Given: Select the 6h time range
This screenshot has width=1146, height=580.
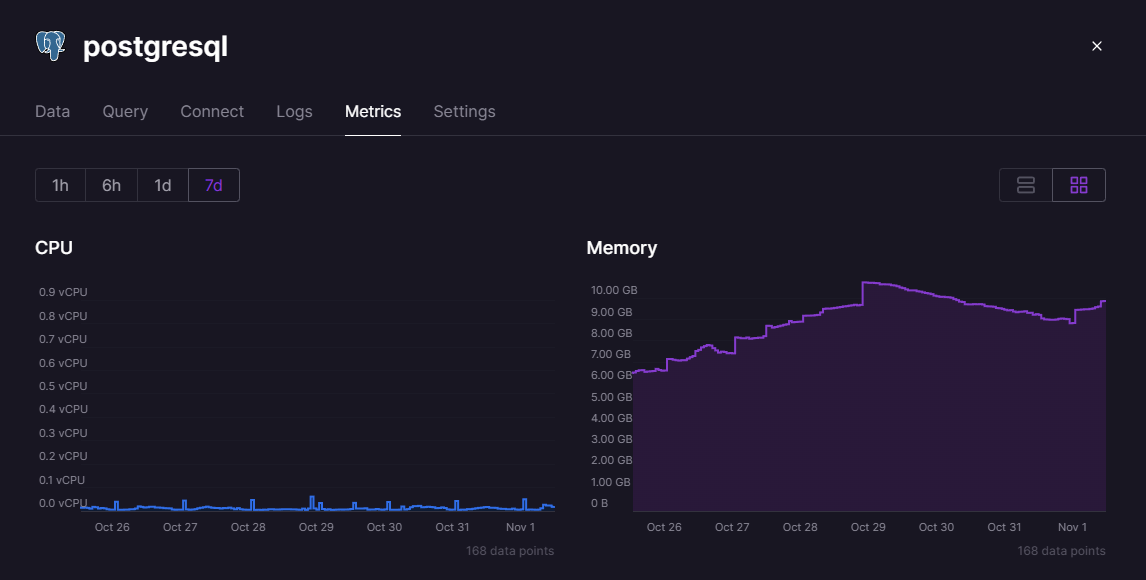Looking at the screenshot, I should click(x=110, y=184).
